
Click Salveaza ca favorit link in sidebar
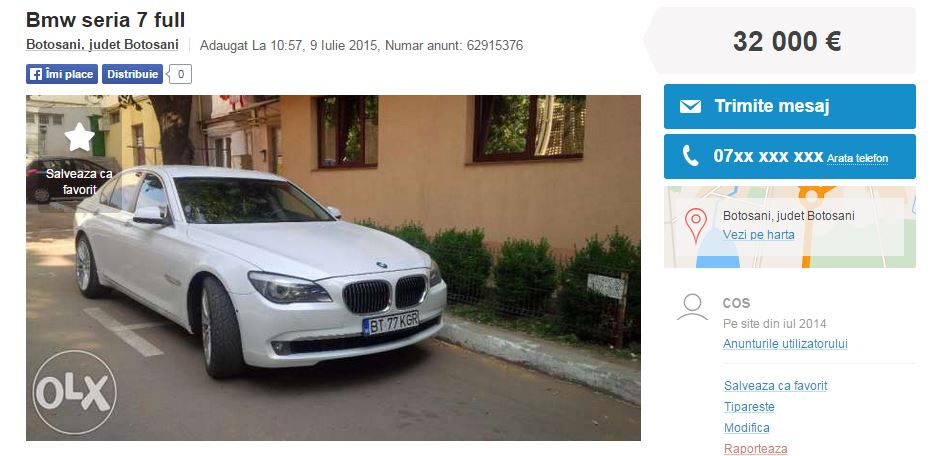click(775, 386)
